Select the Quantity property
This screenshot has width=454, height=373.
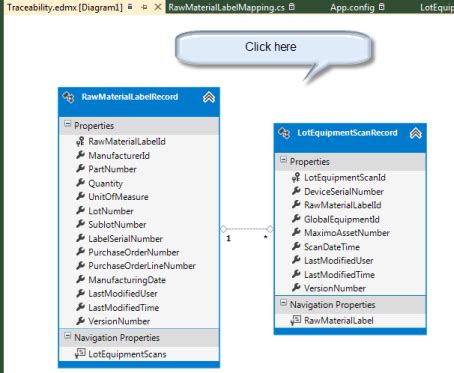pyautogui.click(x=105, y=183)
